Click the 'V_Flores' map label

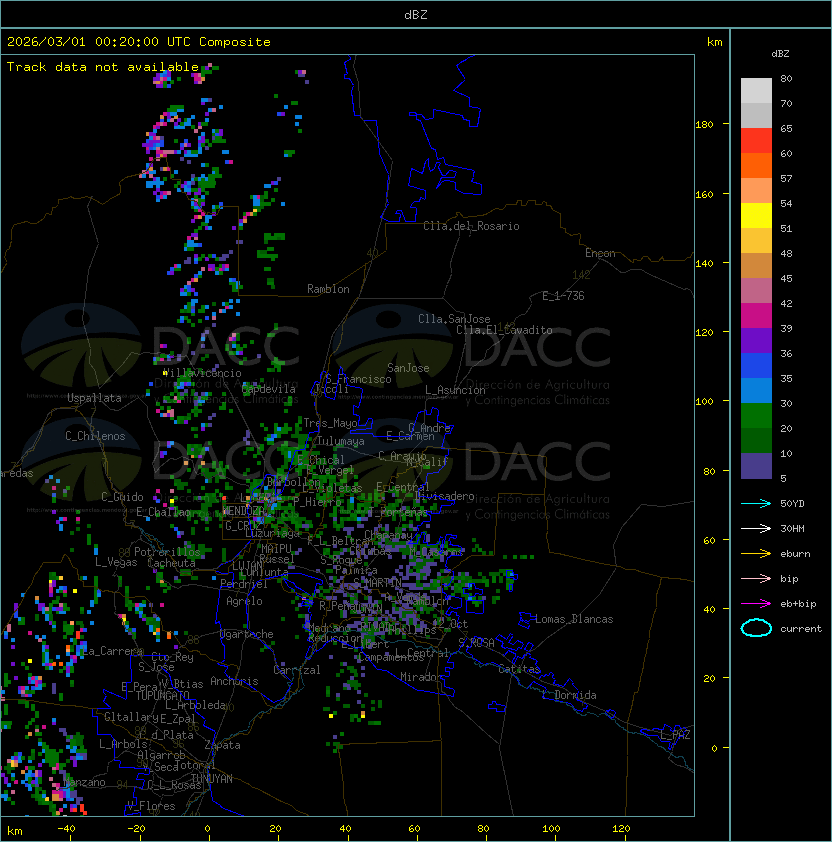pyautogui.click(x=151, y=806)
